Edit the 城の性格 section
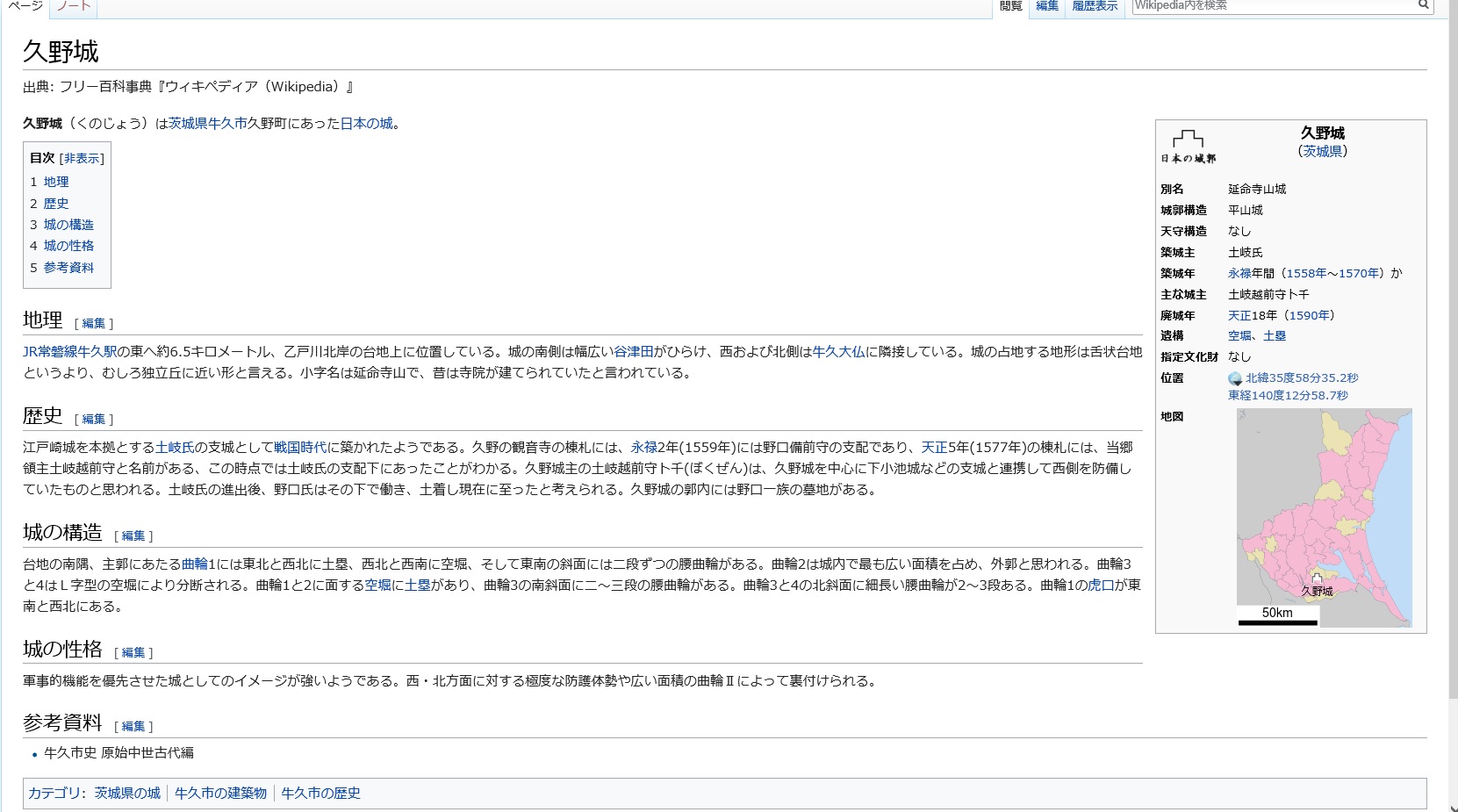The height and width of the screenshot is (812, 1458). [133, 653]
